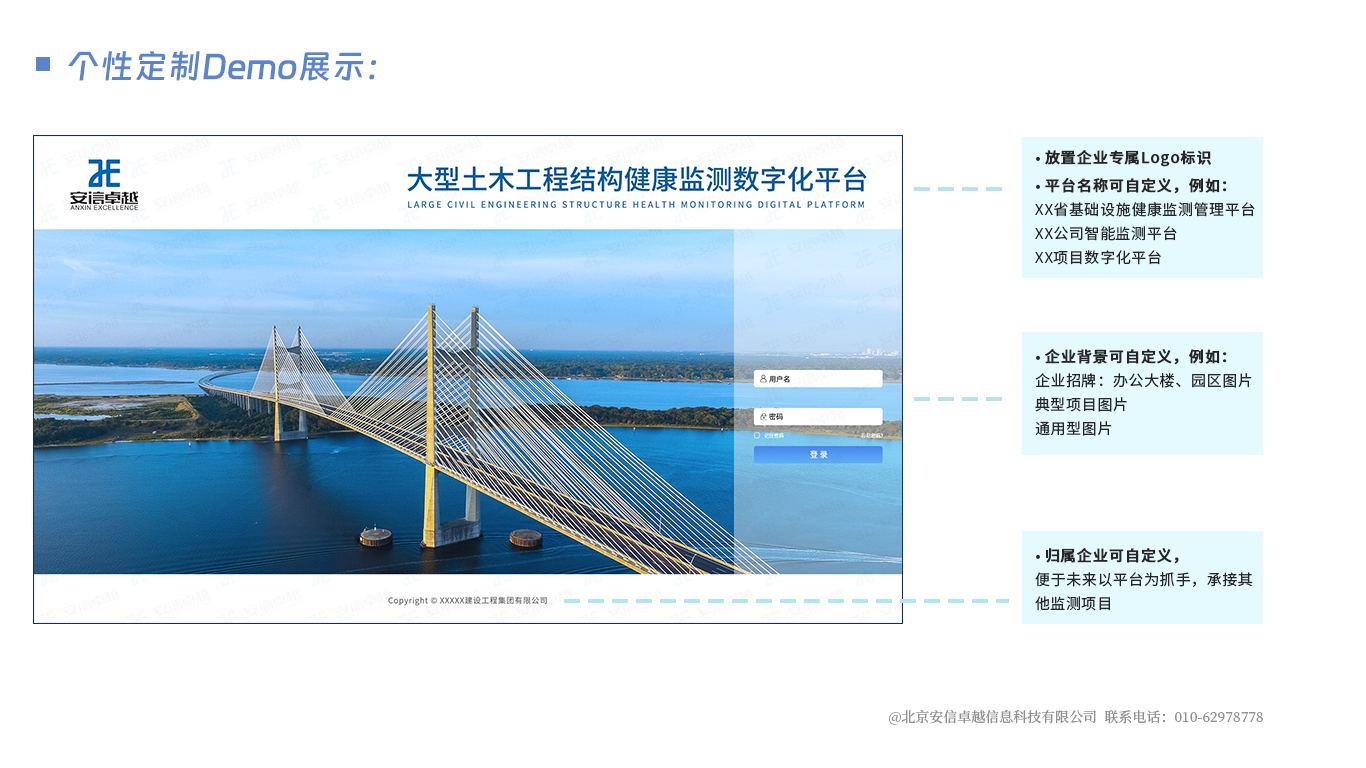1366x768 pixels.
Task: Select the 个性定制Demo展示 heading
Action: tap(220, 66)
